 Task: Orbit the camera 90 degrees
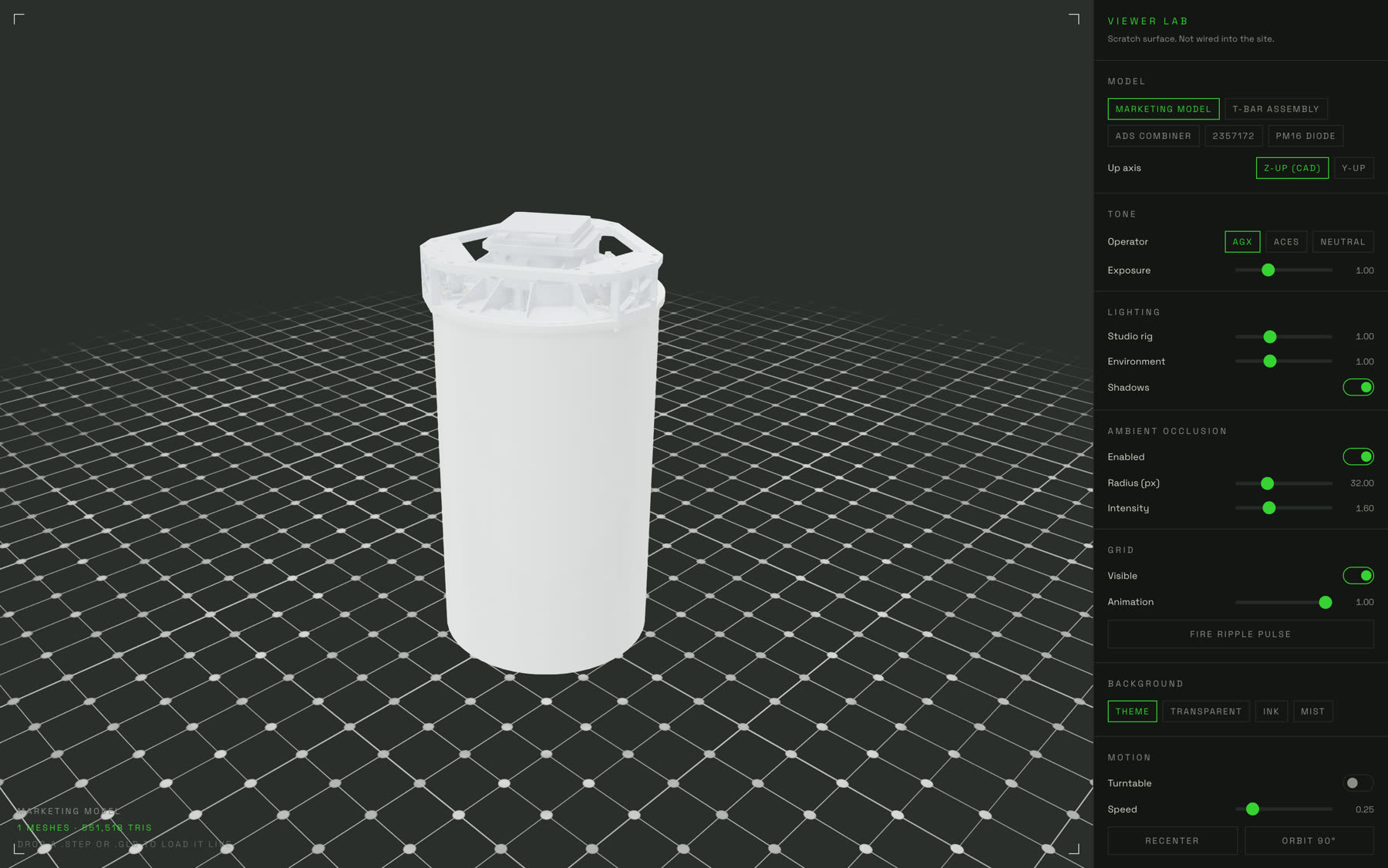click(1309, 841)
